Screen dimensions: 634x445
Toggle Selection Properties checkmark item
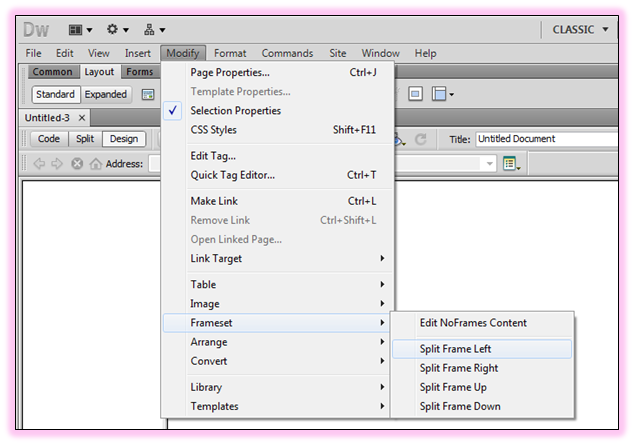[278, 111]
